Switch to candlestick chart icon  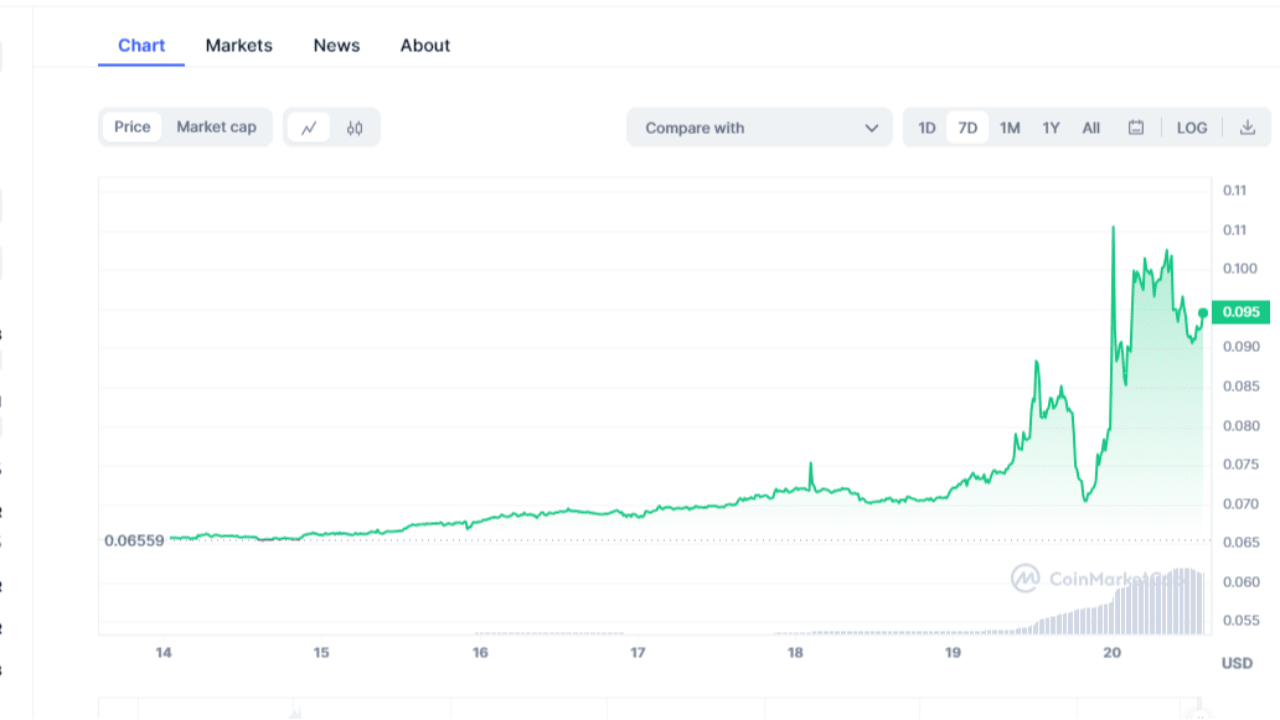tap(355, 128)
